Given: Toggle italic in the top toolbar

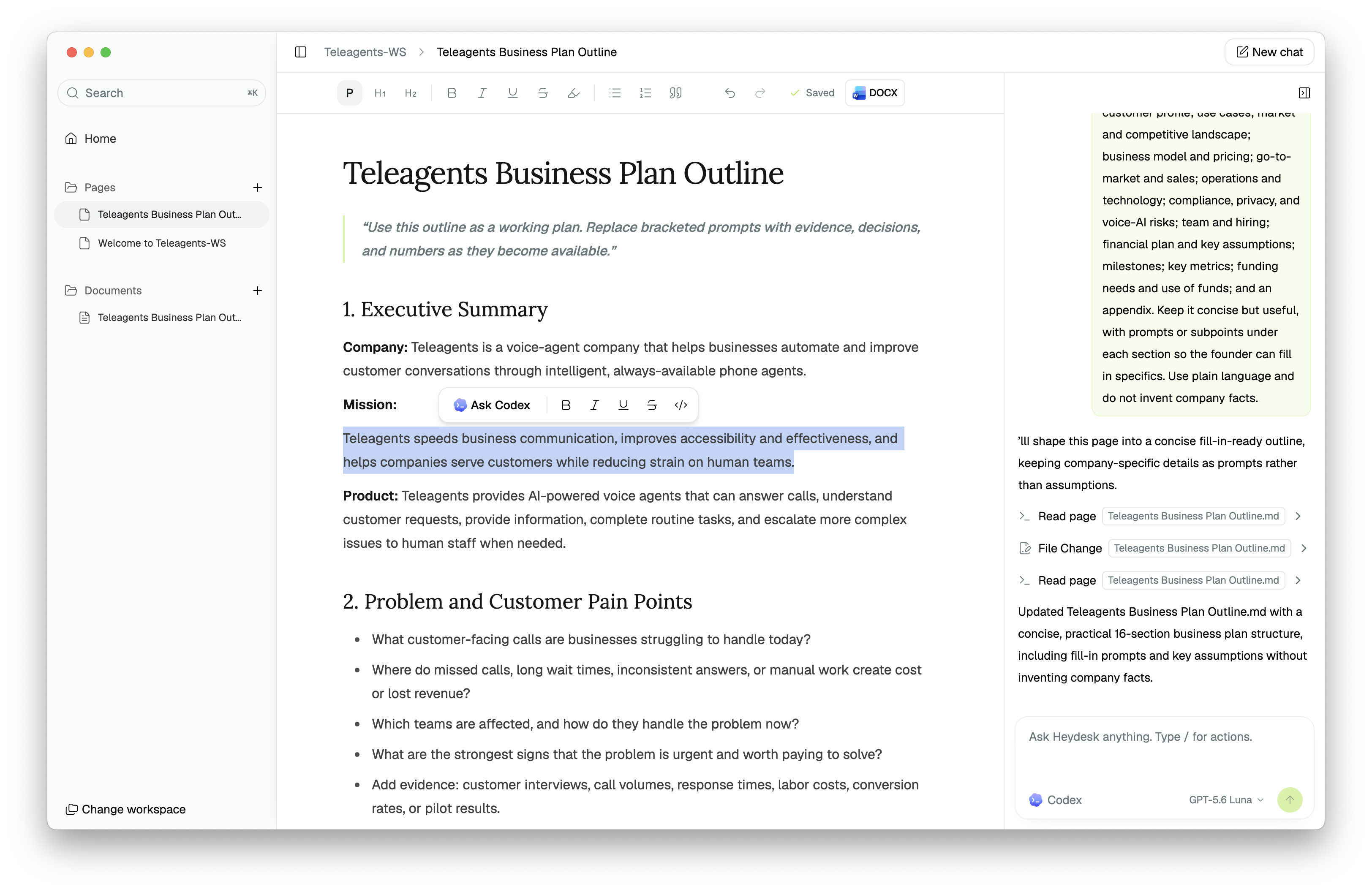Looking at the screenshot, I should point(482,93).
